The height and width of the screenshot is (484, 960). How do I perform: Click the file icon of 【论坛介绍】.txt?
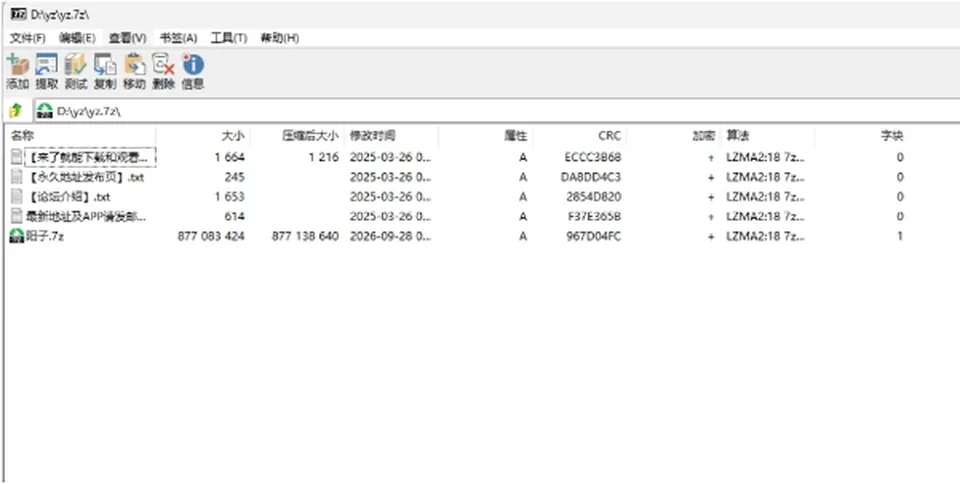coord(17,196)
